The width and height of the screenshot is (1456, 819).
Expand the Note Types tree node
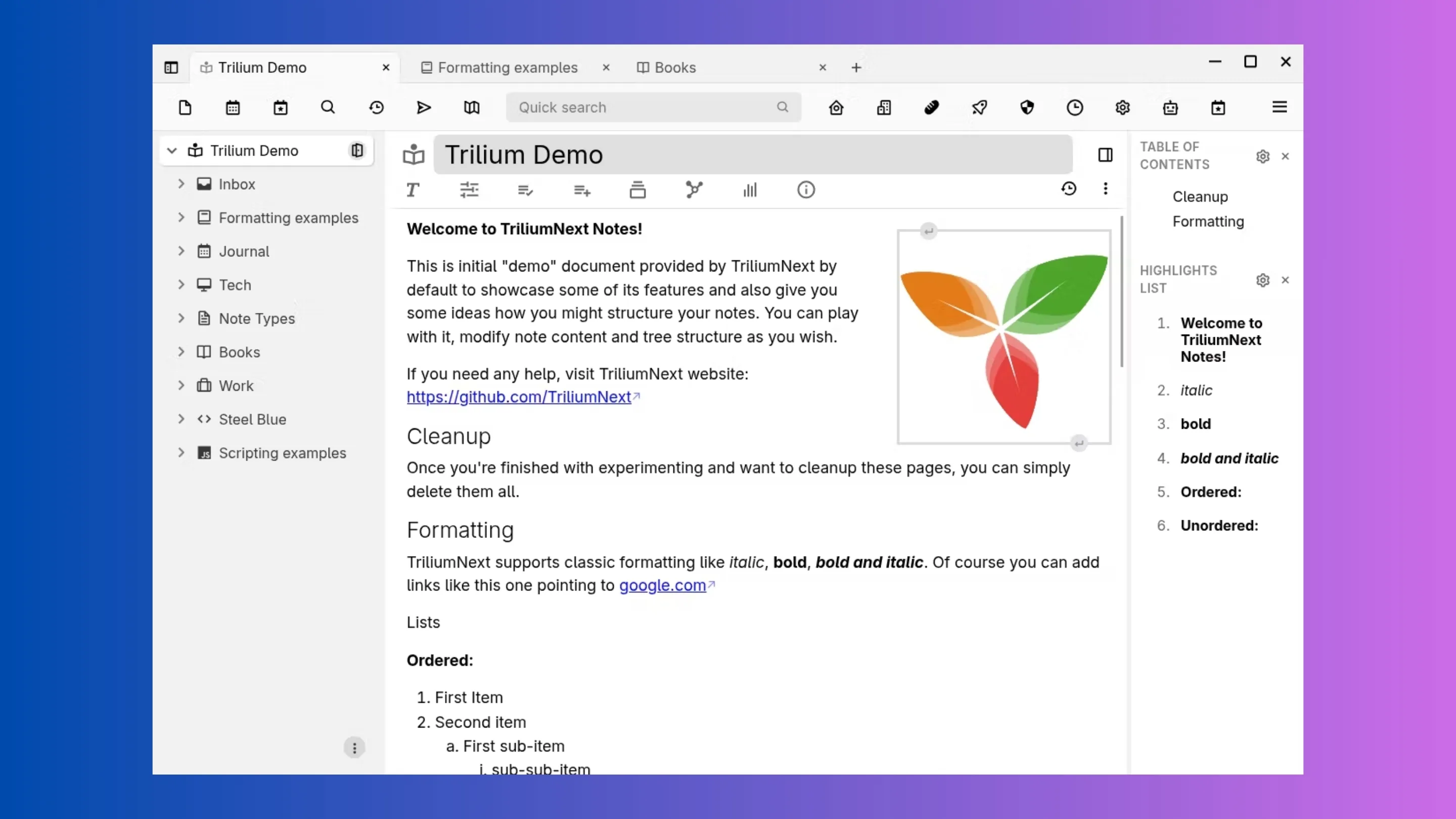click(x=181, y=318)
